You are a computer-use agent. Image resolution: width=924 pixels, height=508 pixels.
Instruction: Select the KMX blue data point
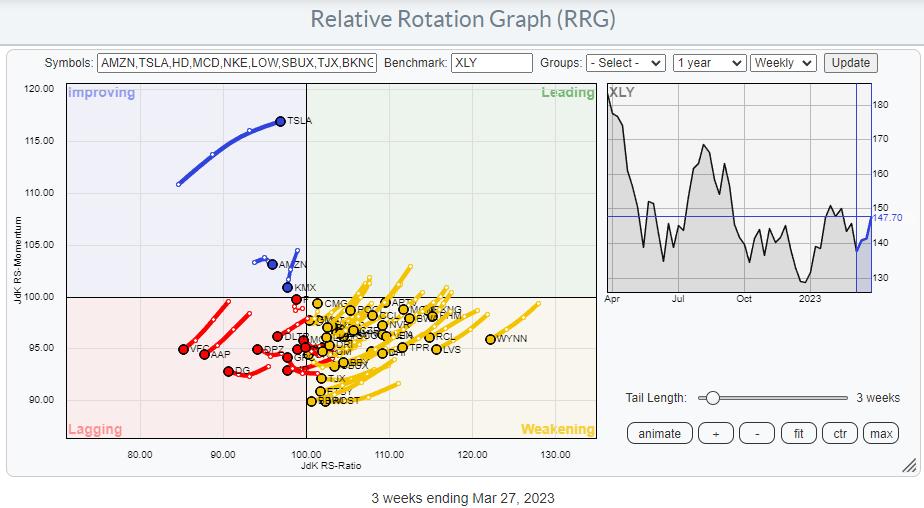[x=288, y=287]
